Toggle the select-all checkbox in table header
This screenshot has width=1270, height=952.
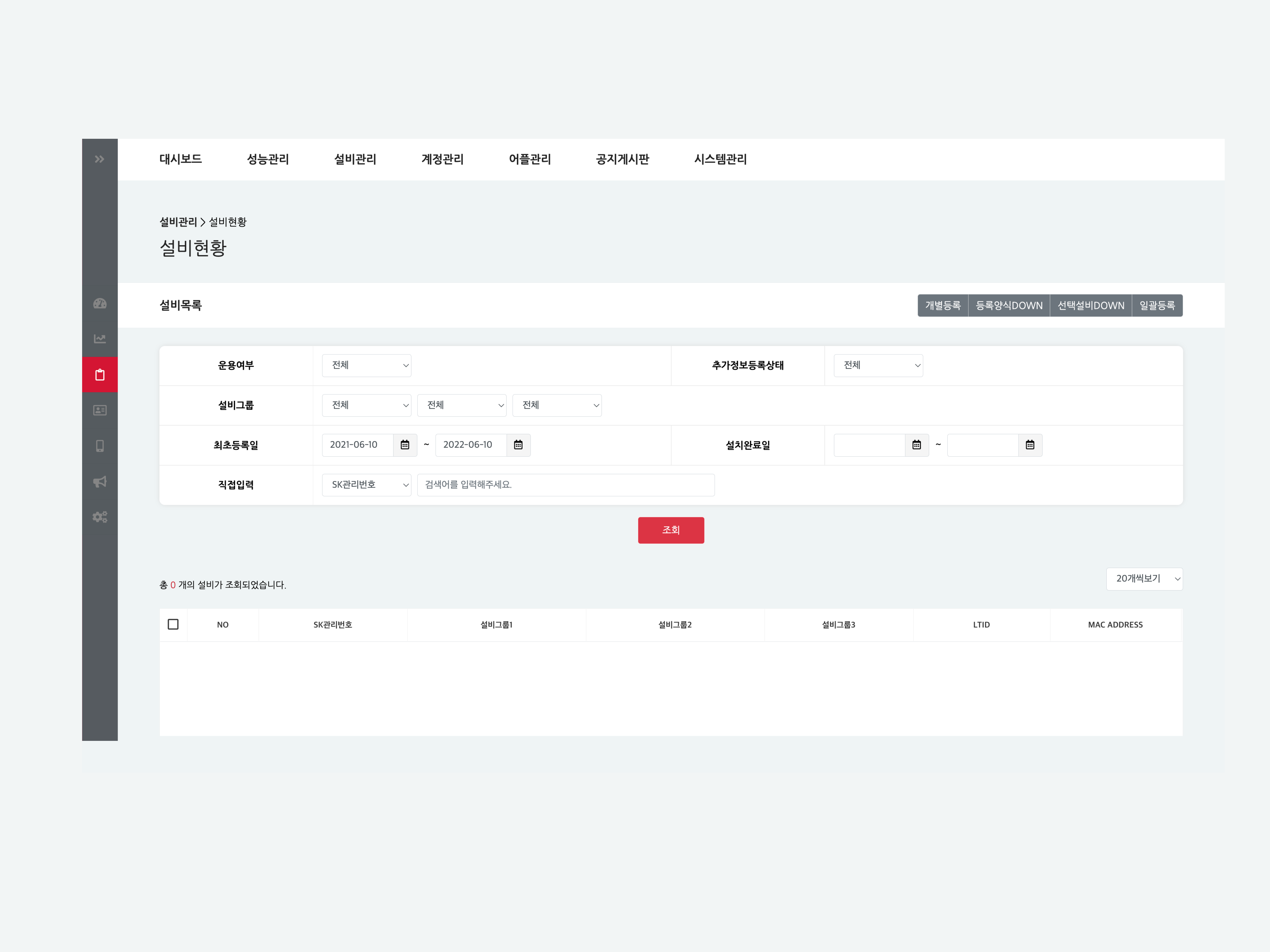point(173,624)
